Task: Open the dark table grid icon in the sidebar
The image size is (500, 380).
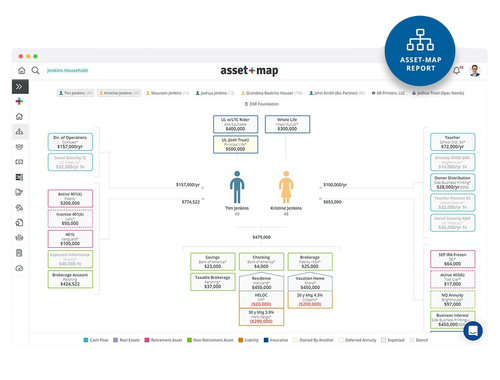Action: click(19, 177)
